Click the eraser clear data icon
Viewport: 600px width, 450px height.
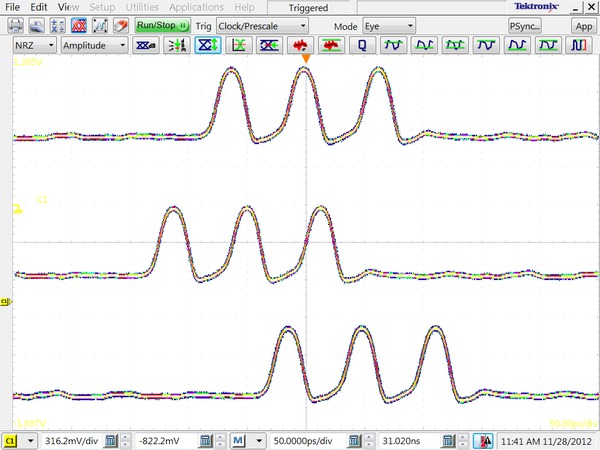(x=120, y=25)
